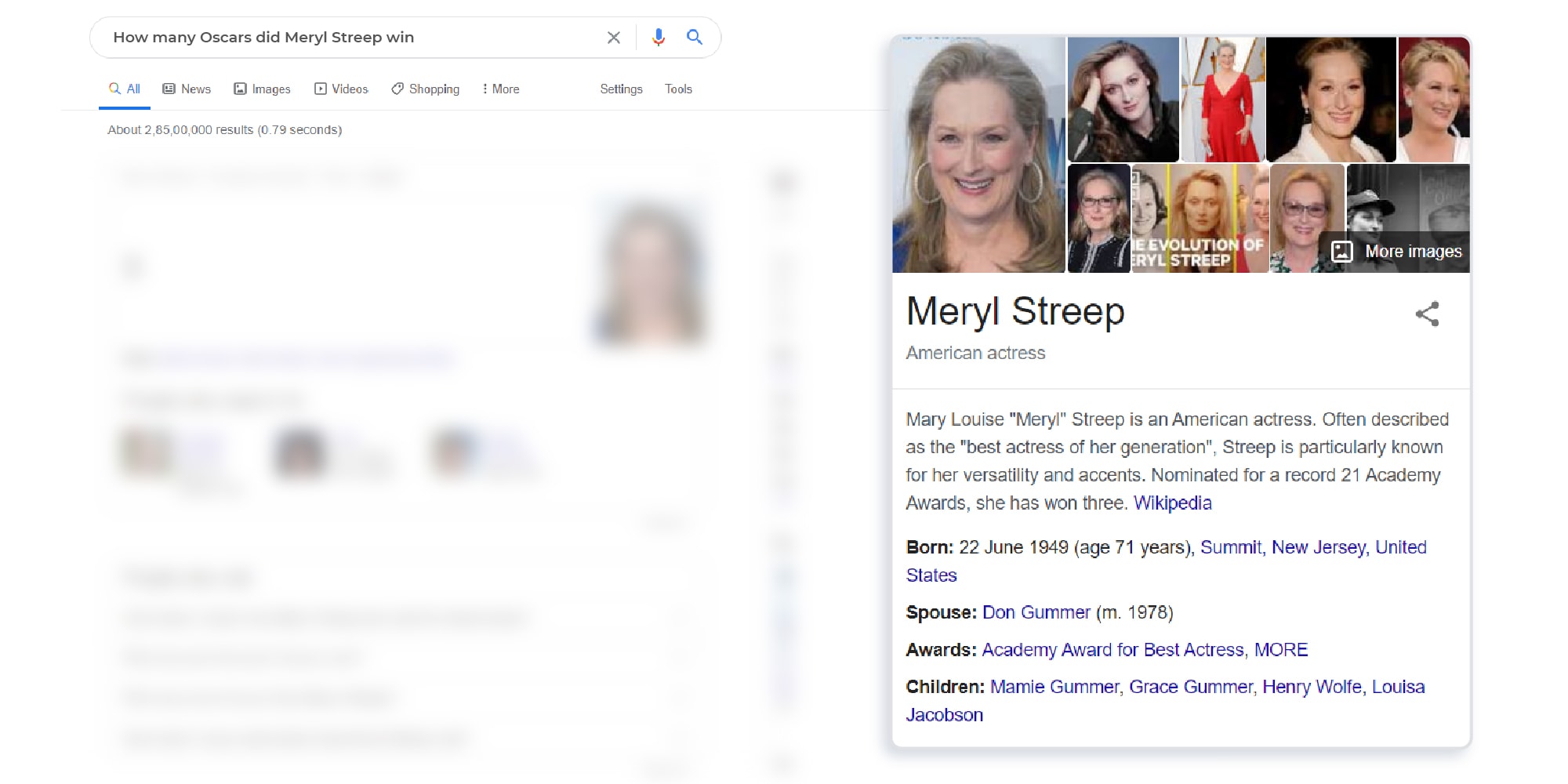Open More images in the knowledge panel

(x=1397, y=252)
